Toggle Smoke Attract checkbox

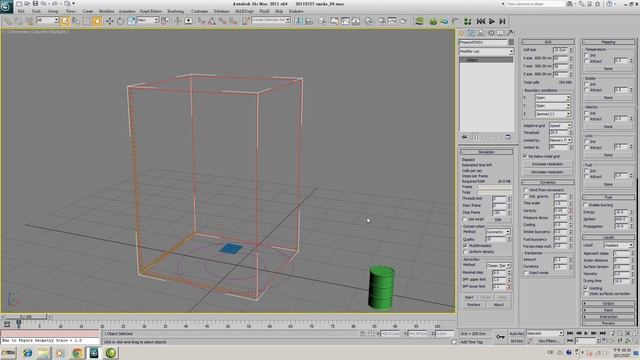pos(587,90)
